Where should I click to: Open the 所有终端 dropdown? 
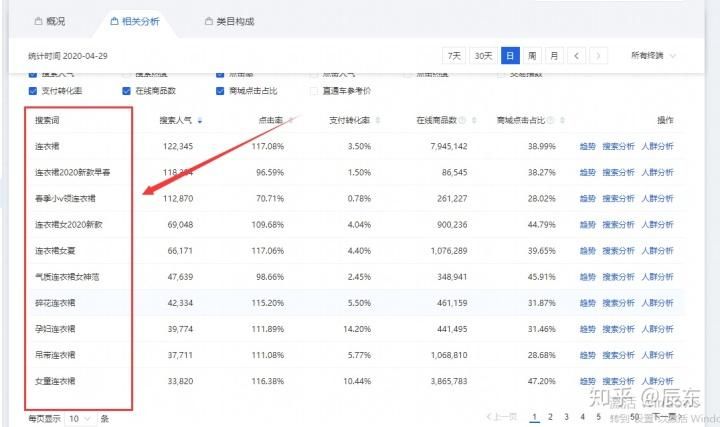tap(653, 56)
